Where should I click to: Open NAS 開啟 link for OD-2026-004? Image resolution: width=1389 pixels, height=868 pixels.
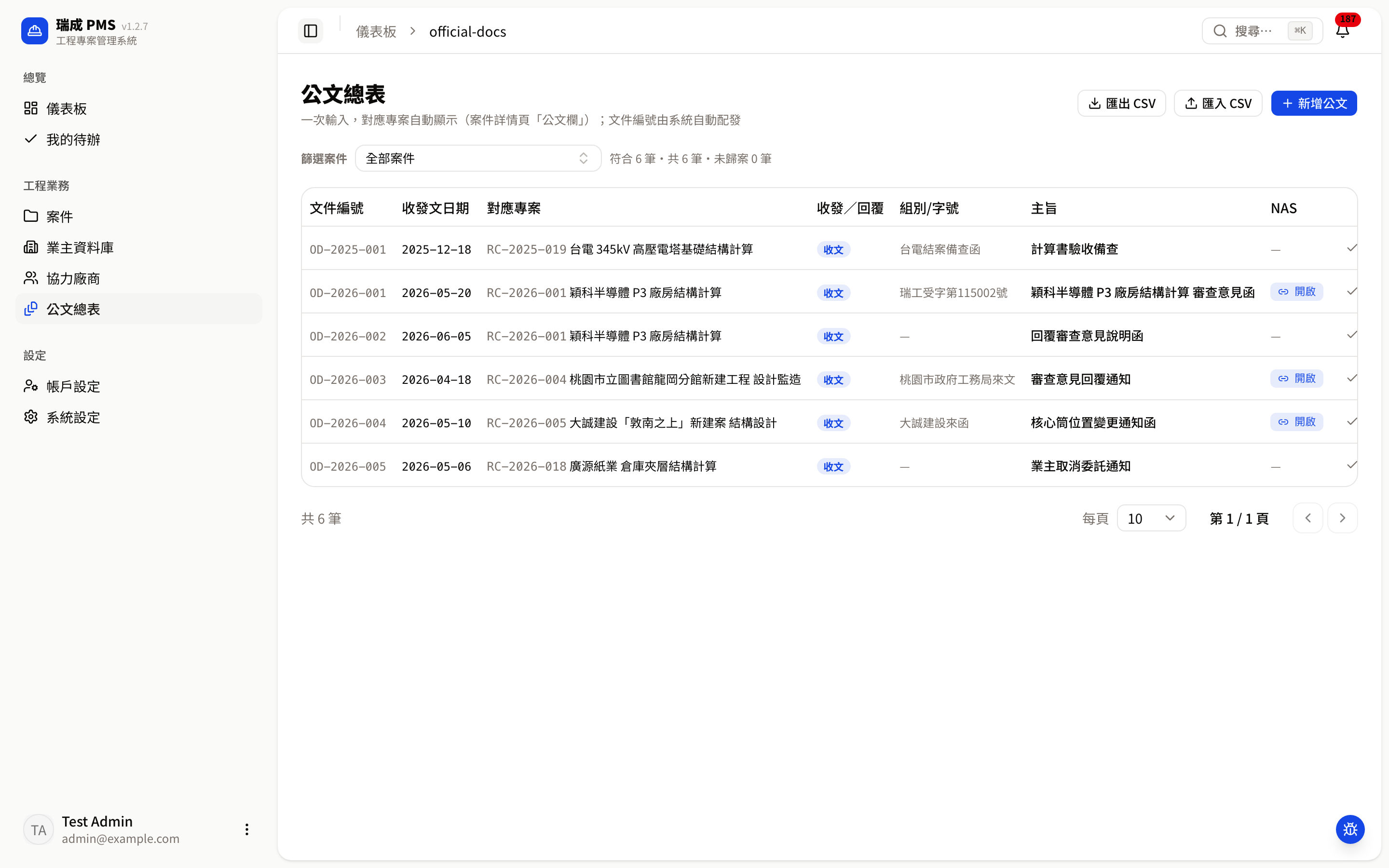(1296, 422)
